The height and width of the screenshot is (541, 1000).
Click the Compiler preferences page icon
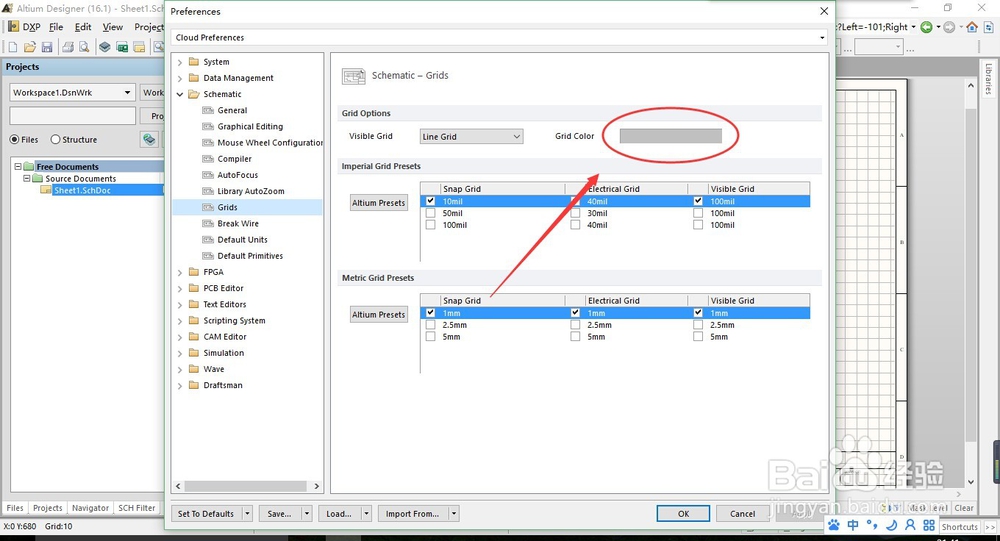click(207, 159)
